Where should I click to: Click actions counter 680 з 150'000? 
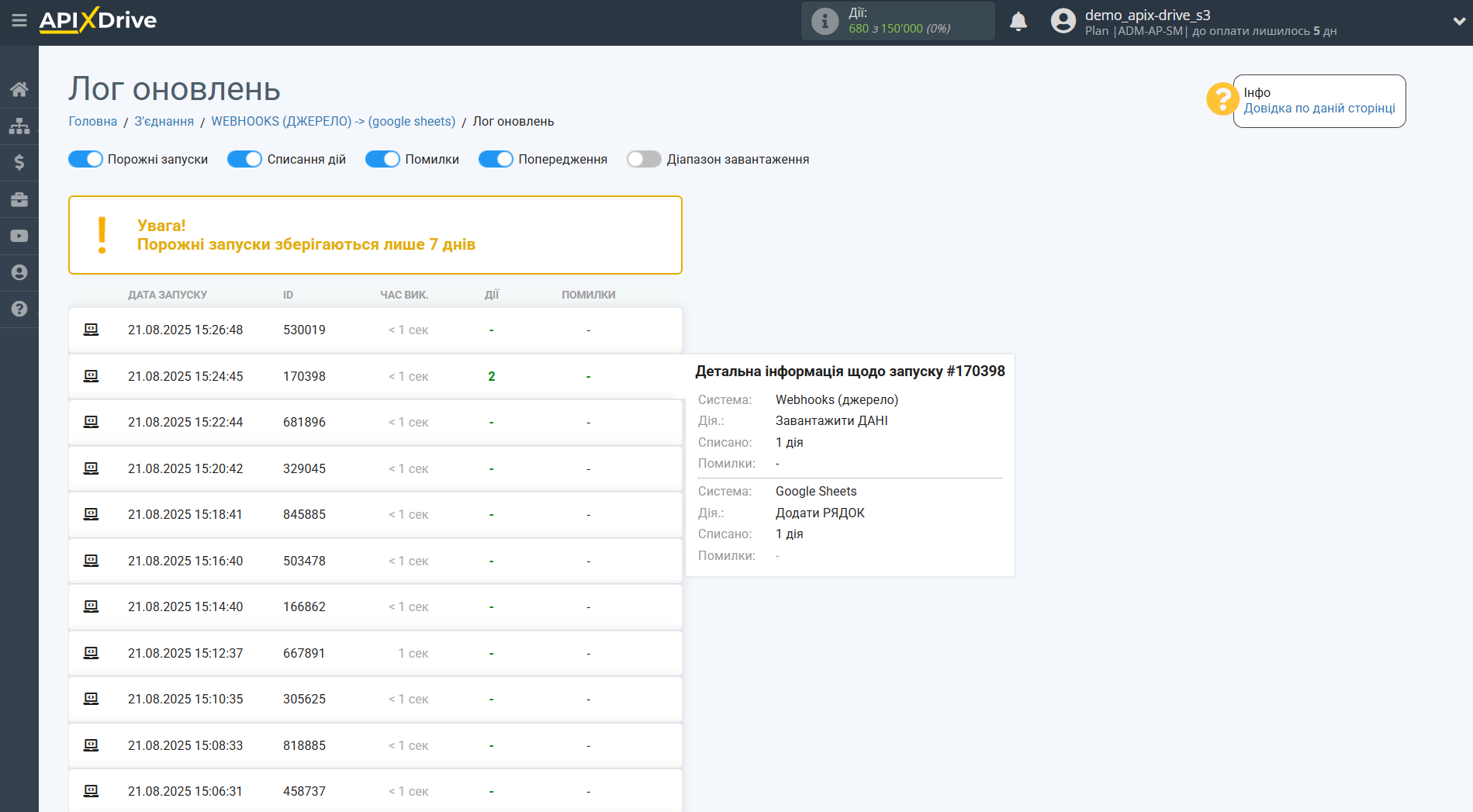point(899,29)
